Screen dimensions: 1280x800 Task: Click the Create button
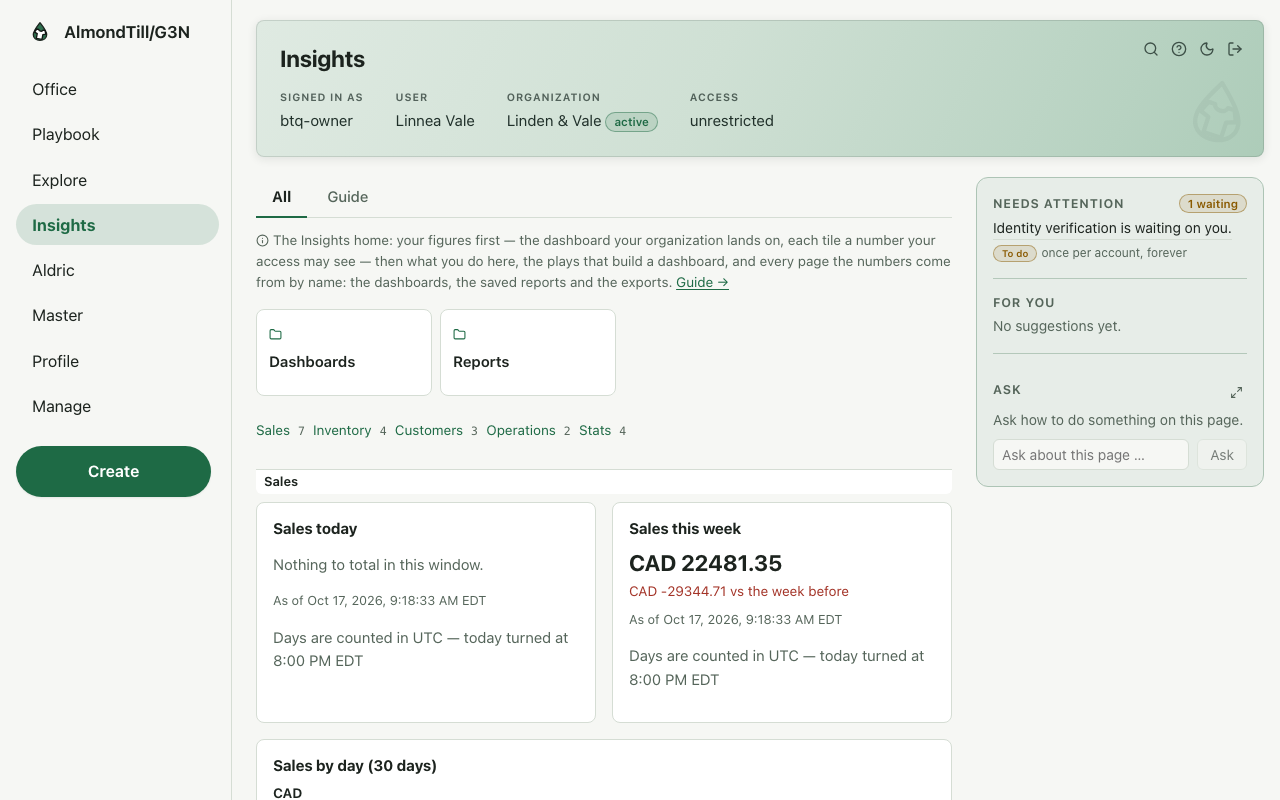pos(113,471)
